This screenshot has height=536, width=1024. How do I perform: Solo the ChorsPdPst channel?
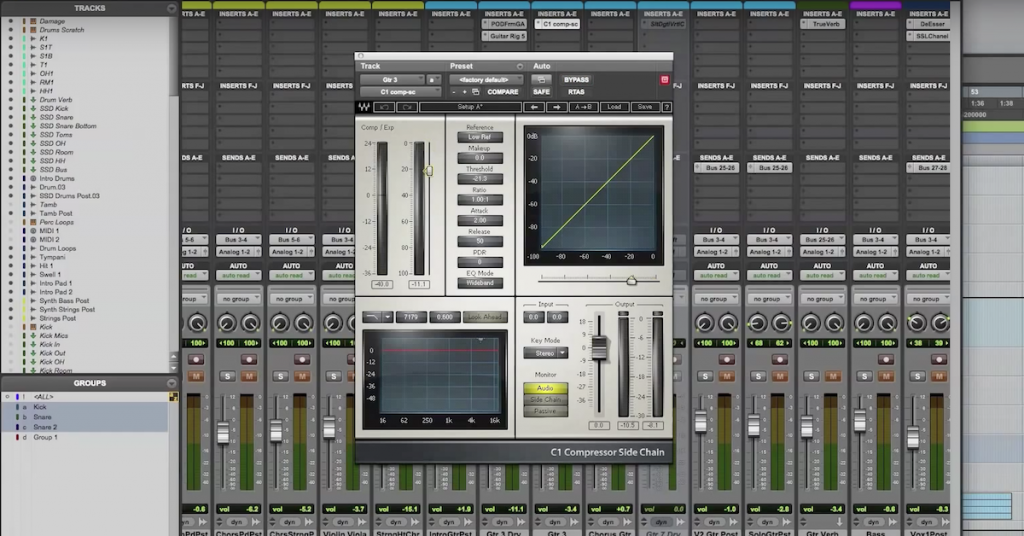(227, 376)
